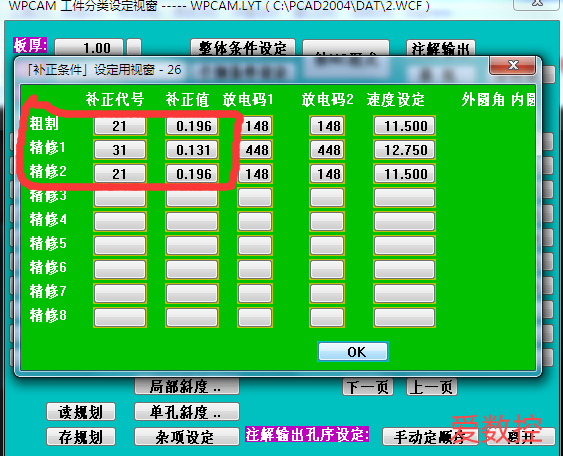Go to 上一页 in WPCAM window
This screenshot has height=456, width=563.
click(x=432, y=387)
